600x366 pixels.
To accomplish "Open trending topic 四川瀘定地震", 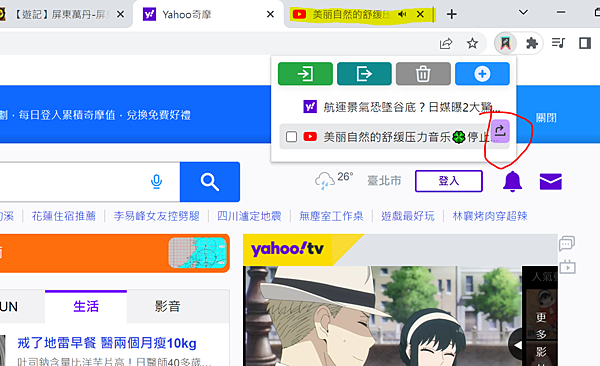I will coord(249,216).
